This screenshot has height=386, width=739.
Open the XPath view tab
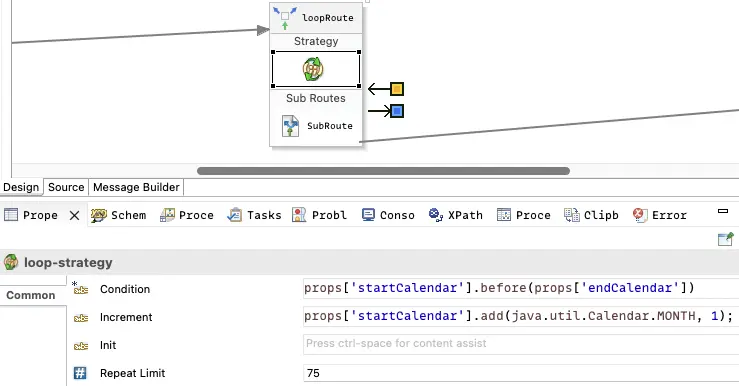pyautogui.click(x=456, y=215)
